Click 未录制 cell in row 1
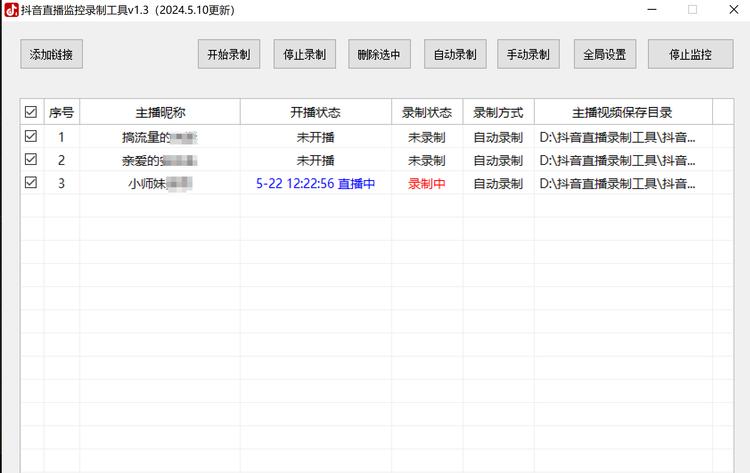This screenshot has height=473, width=750. [427, 137]
